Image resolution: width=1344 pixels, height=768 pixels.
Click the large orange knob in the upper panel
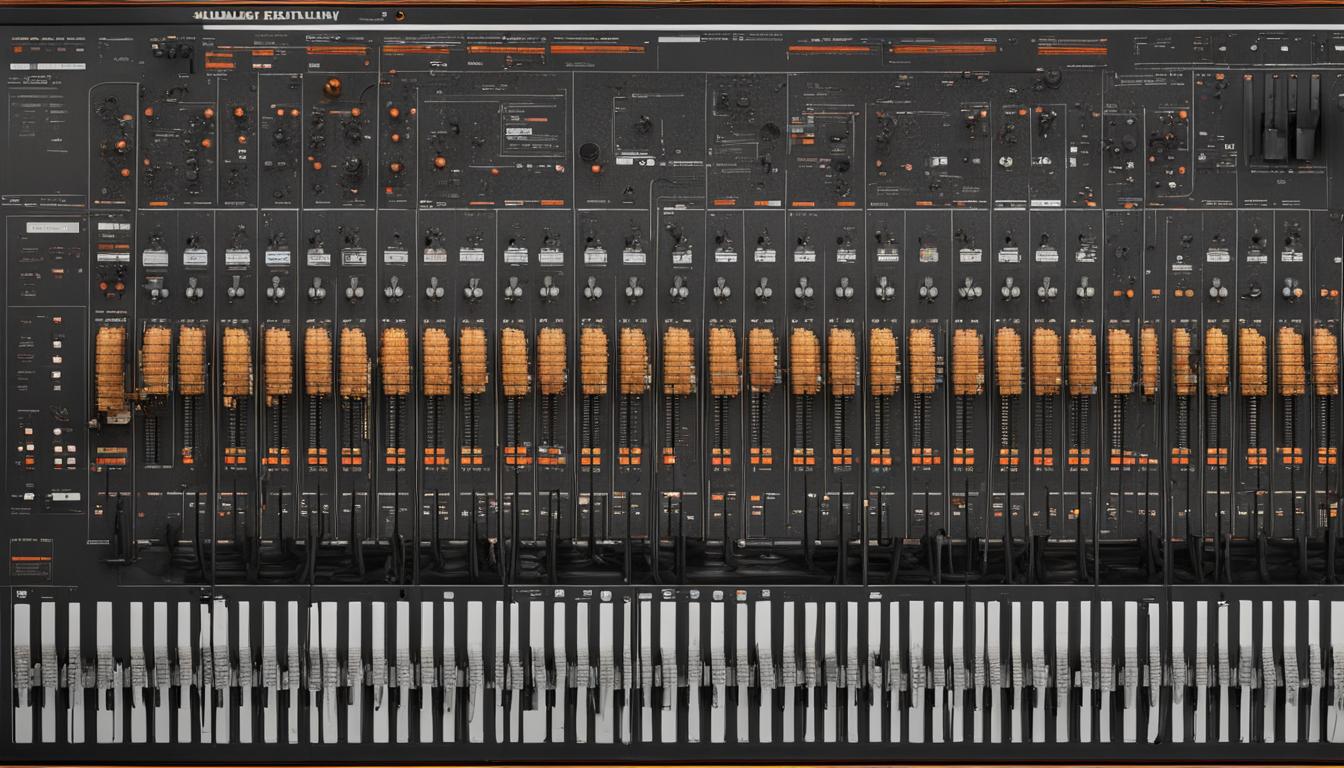pyautogui.click(x=332, y=87)
